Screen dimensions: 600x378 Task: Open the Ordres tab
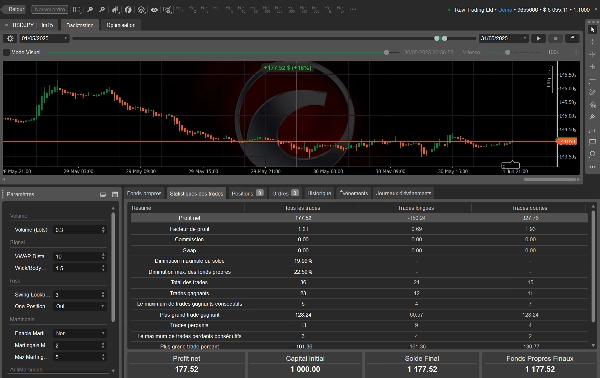[x=285, y=194]
